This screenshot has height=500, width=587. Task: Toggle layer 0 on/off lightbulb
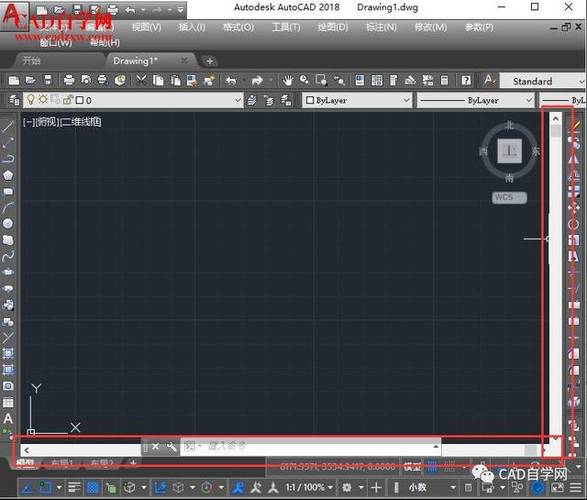pos(31,100)
